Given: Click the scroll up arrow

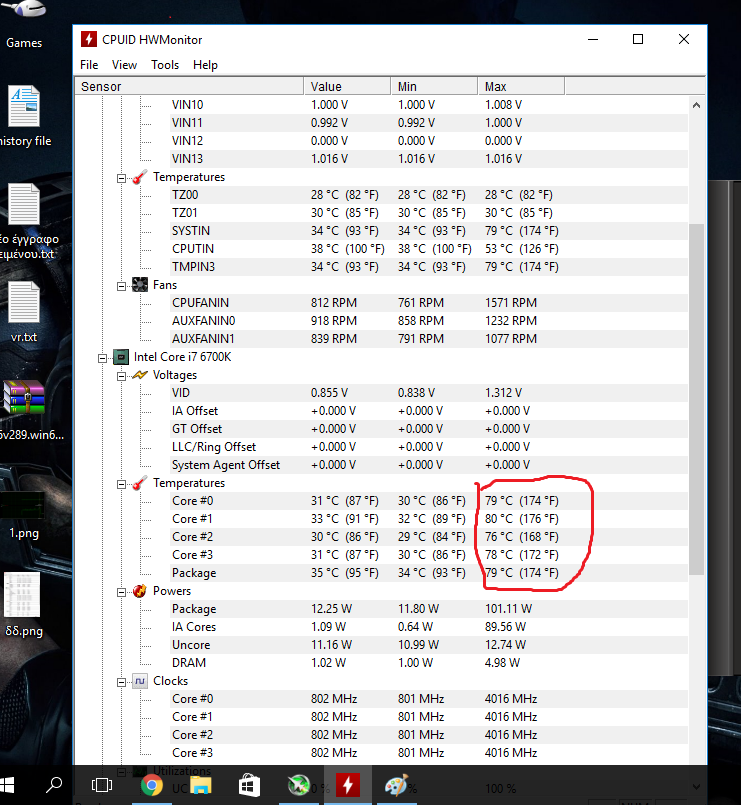Looking at the screenshot, I should (696, 105).
